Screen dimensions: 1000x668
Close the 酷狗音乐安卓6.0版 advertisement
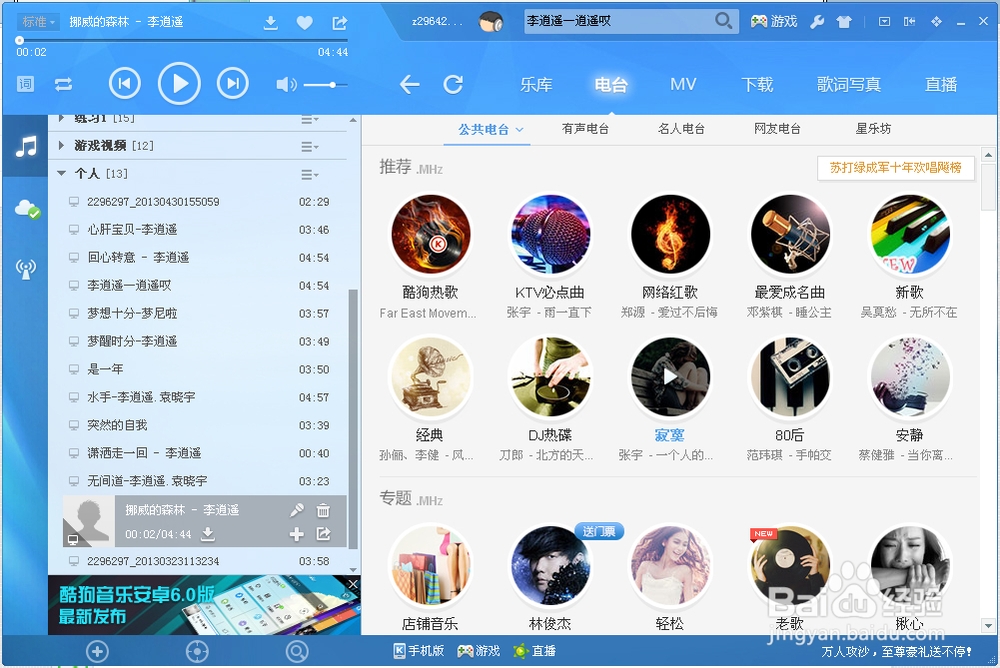coord(353,584)
